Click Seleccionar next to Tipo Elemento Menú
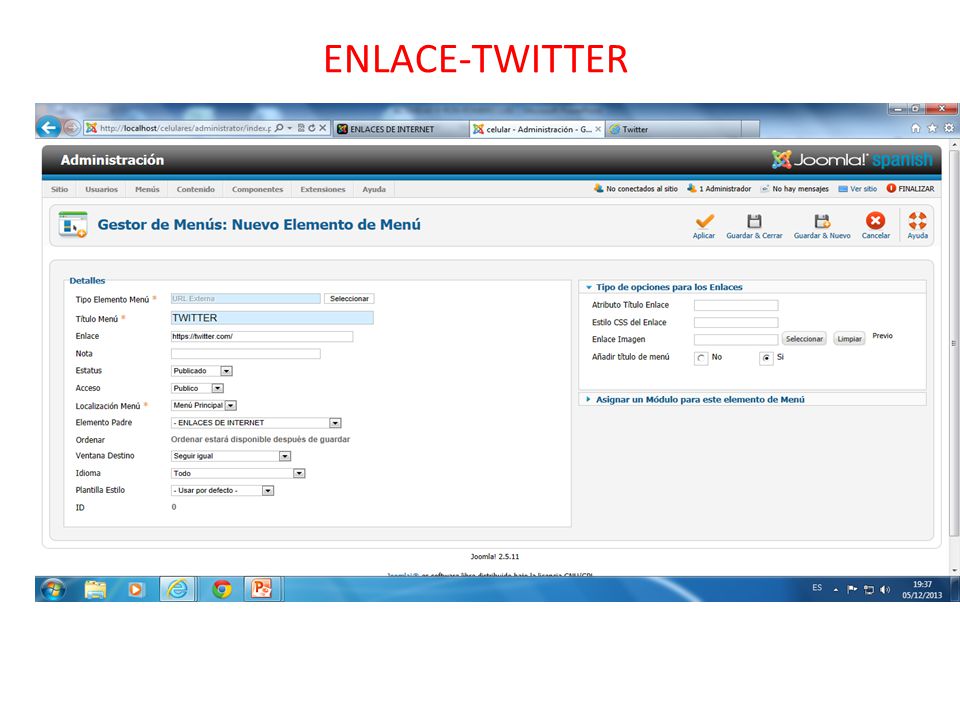The width and height of the screenshot is (960, 720). (349, 299)
